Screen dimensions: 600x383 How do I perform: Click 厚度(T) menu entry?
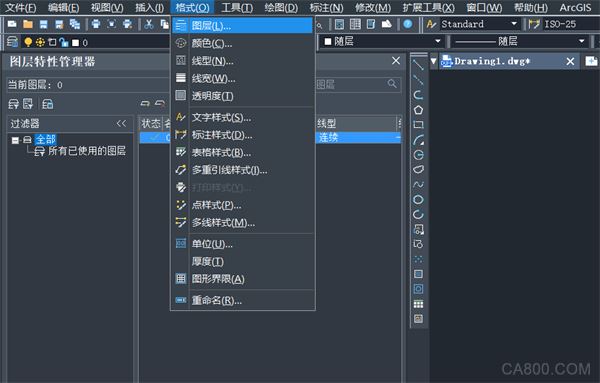click(242, 261)
